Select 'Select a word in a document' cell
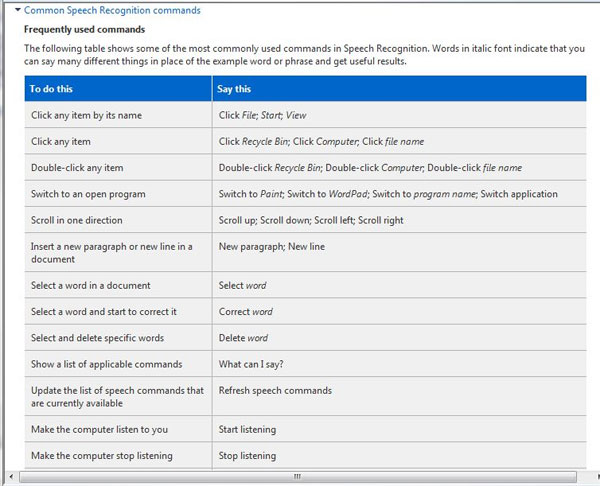The width and height of the screenshot is (600, 486). tap(118, 285)
